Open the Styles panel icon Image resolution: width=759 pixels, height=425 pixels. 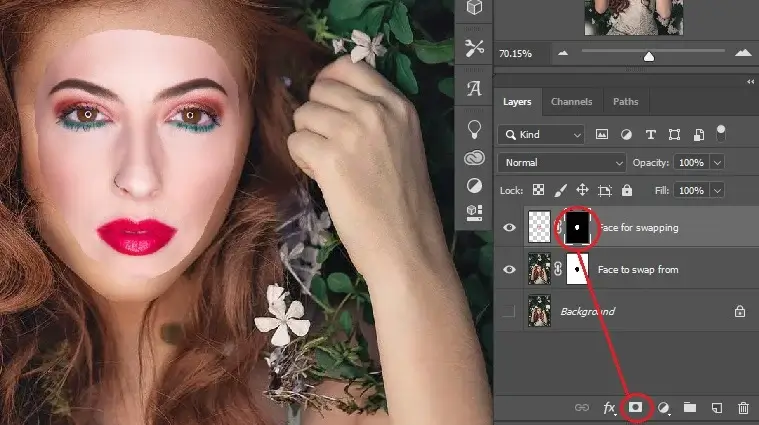474,213
